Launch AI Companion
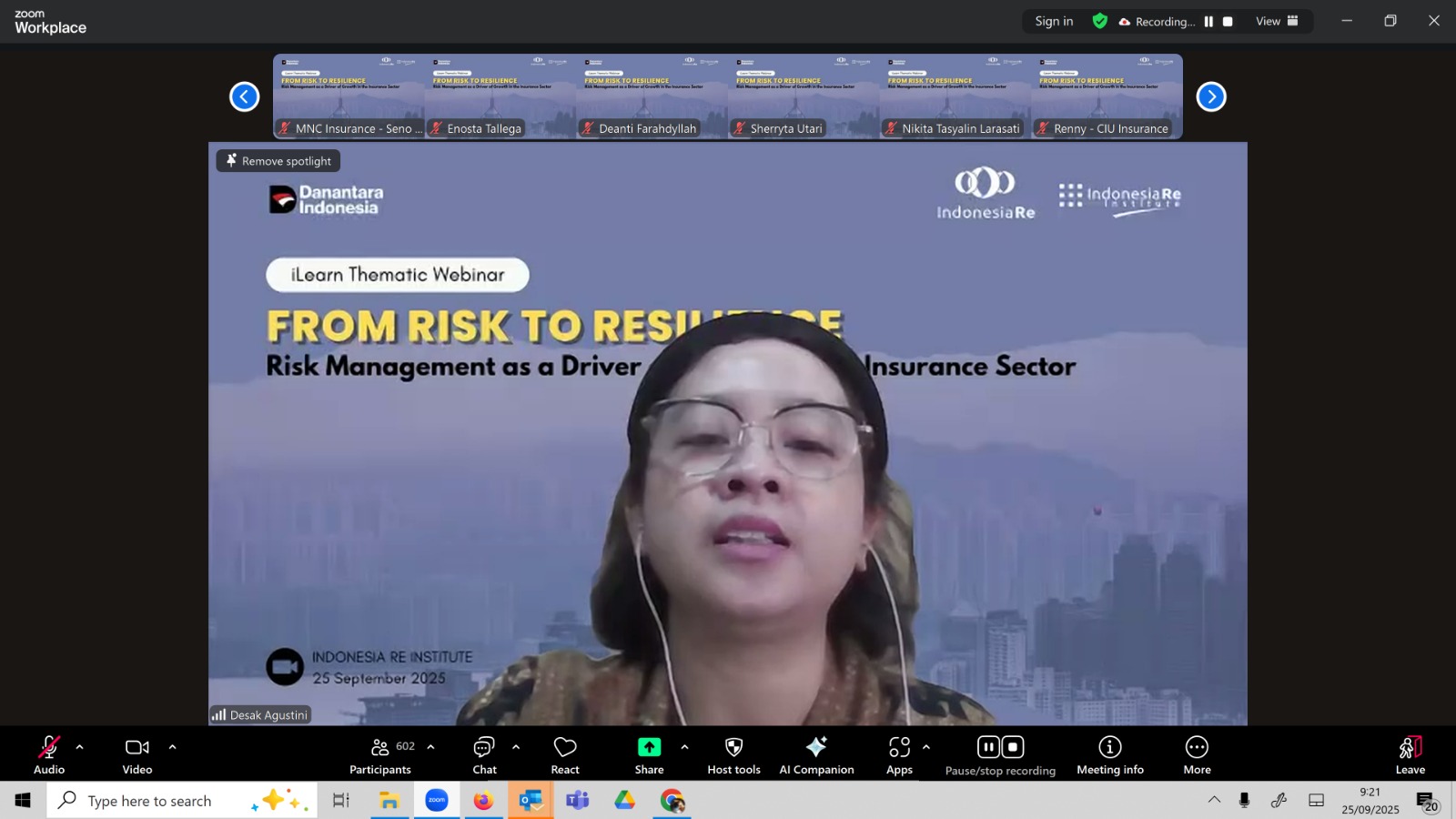1456x819 pixels. 816,755
